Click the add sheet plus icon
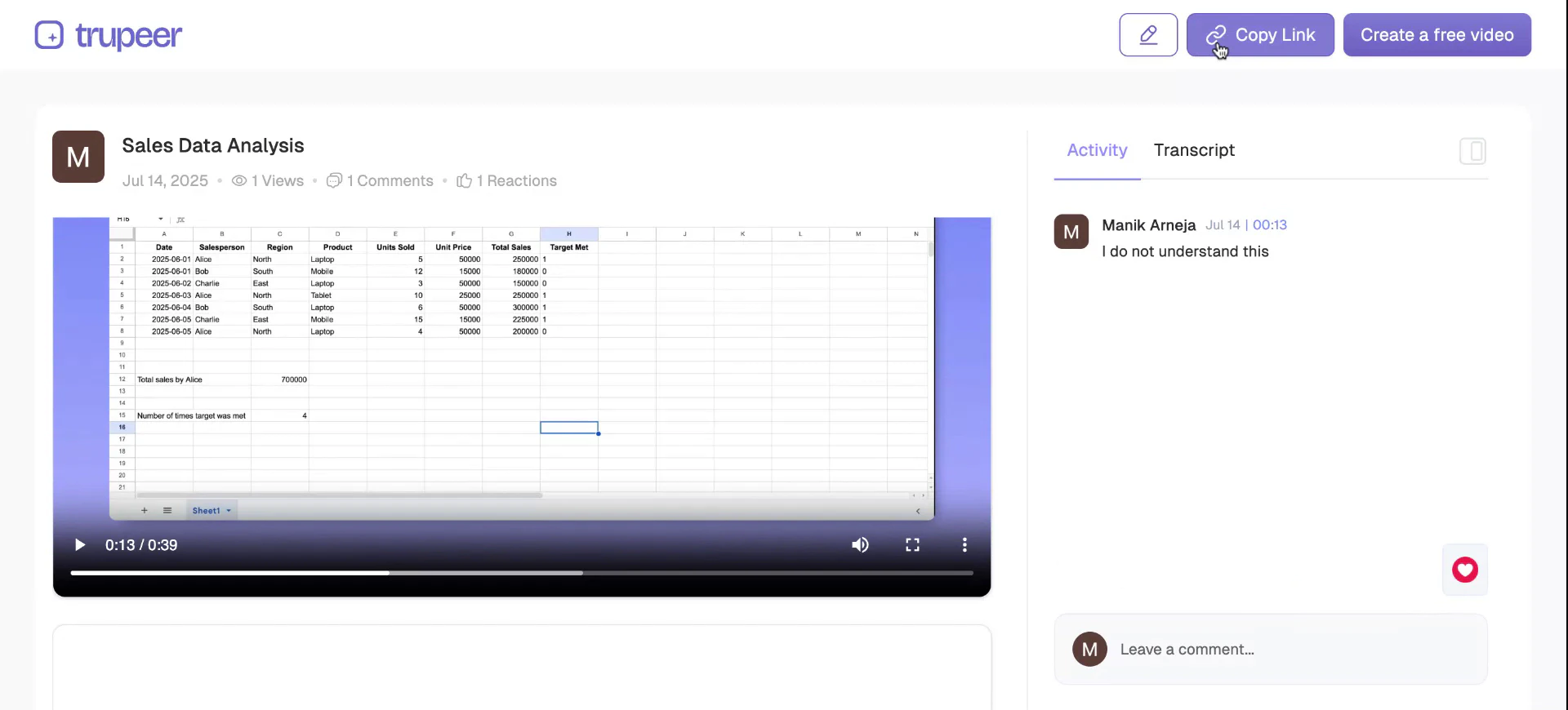The image size is (1568, 710). click(145, 511)
